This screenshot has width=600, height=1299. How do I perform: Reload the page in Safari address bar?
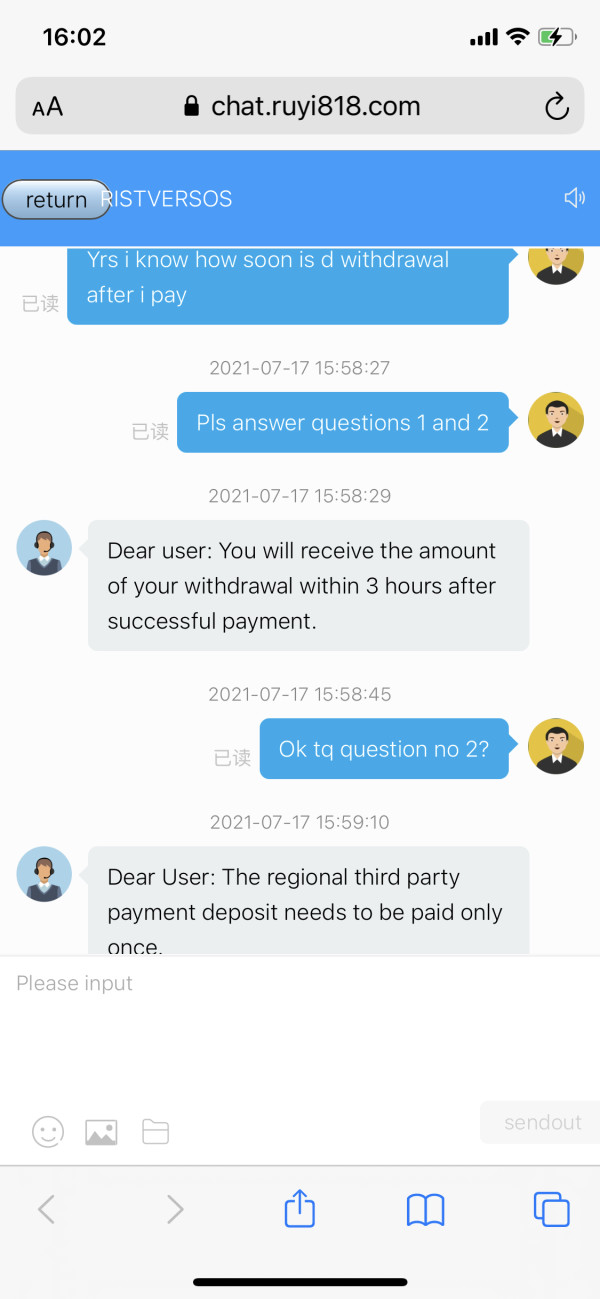[x=556, y=107]
